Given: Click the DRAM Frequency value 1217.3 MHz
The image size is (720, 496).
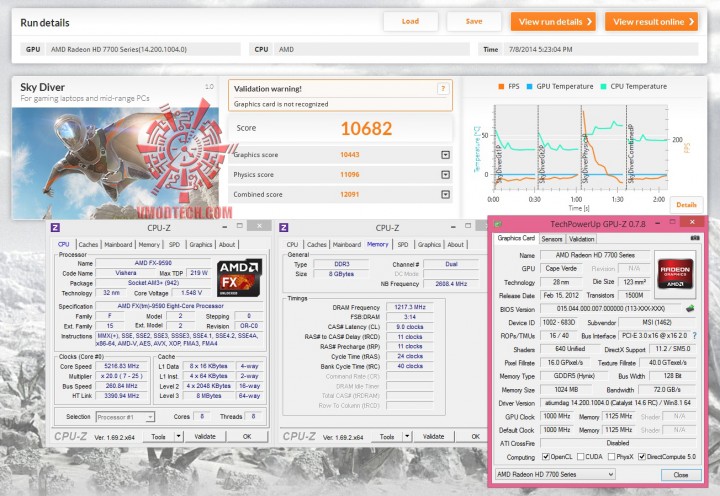Looking at the screenshot, I should click(x=410, y=307).
